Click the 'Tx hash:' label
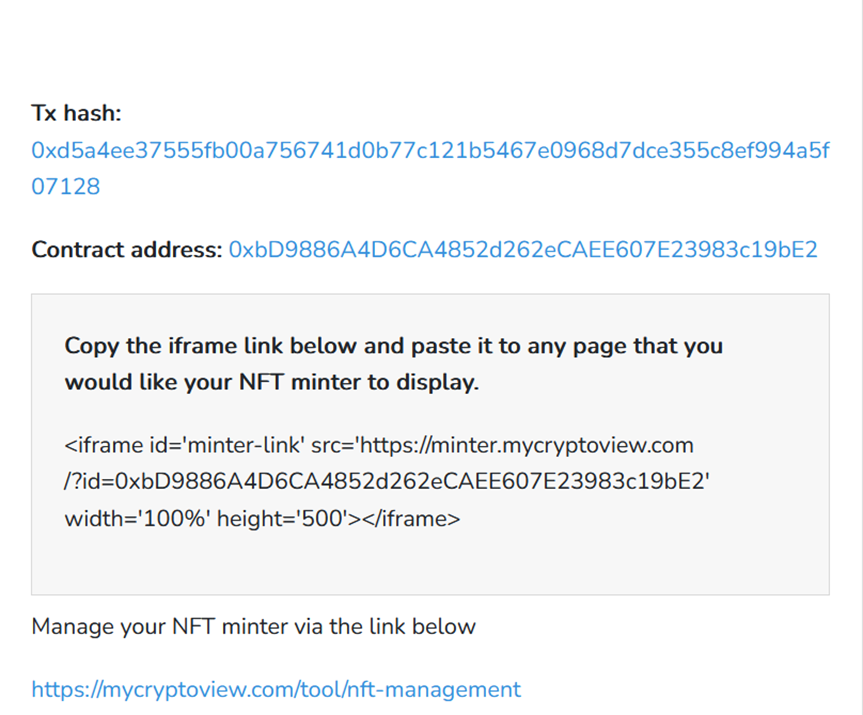 (76, 113)
